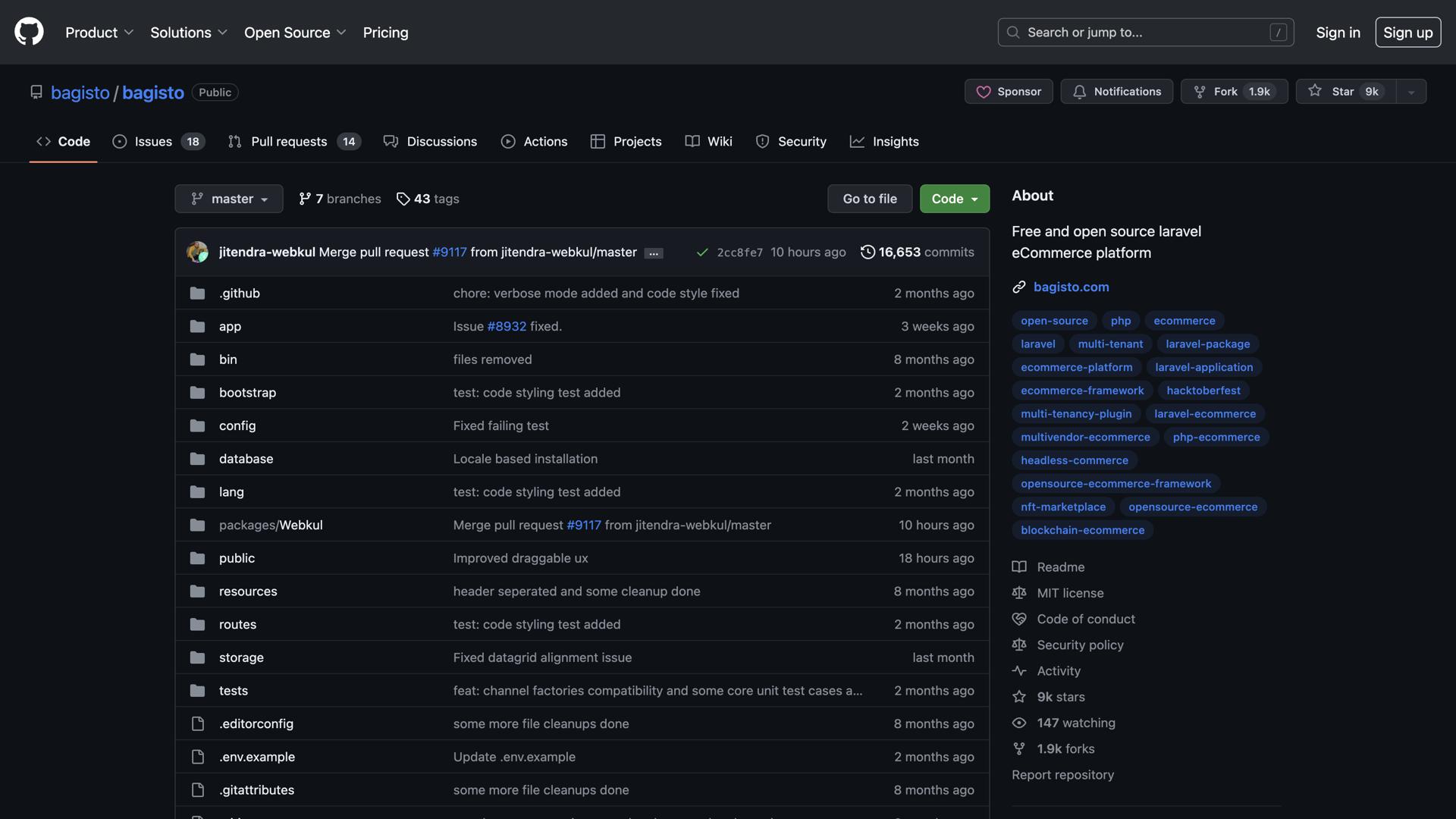Click the Sponsor heart button
The width and height of the screenshot is (1456, 819).
(x=1009, y=91)
